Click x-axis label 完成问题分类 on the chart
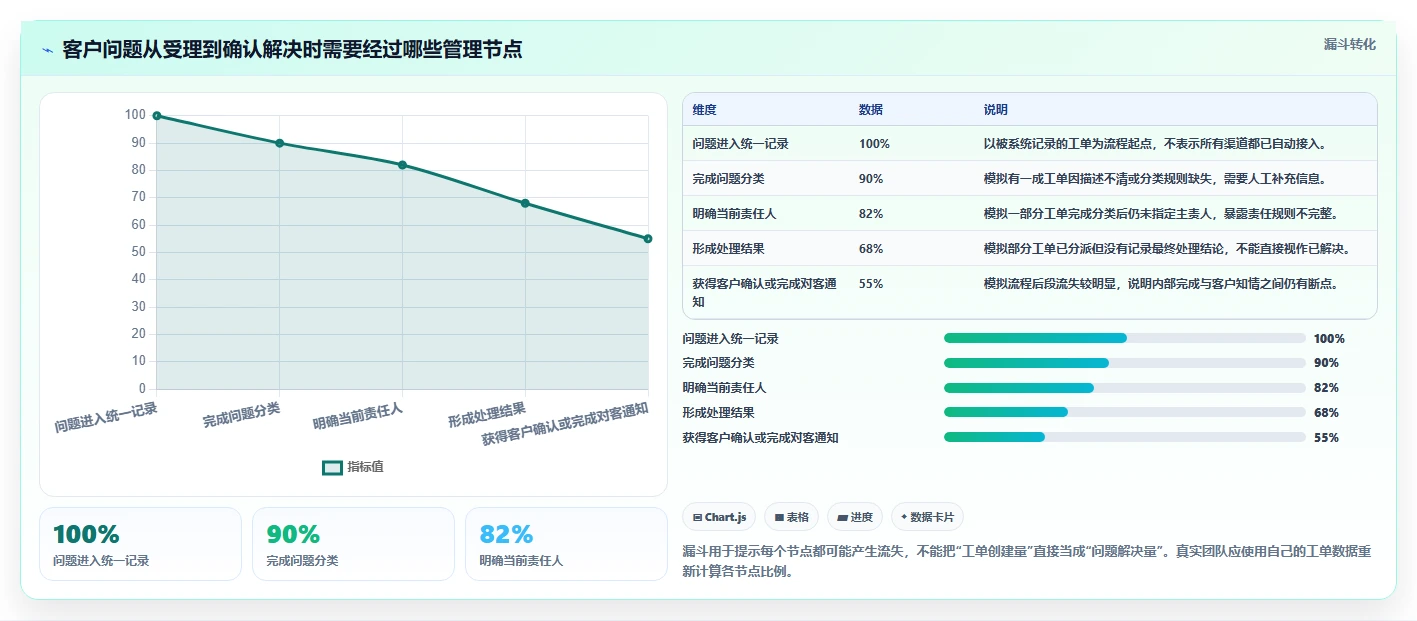The image size is (1417, 621). pos(241,414)
